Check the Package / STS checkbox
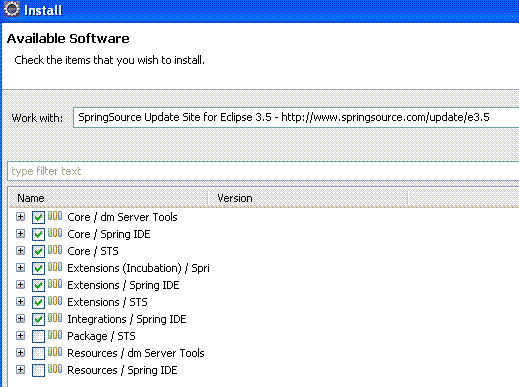Image resolution: width=519 pixels, height=387 pixels. 38,337
